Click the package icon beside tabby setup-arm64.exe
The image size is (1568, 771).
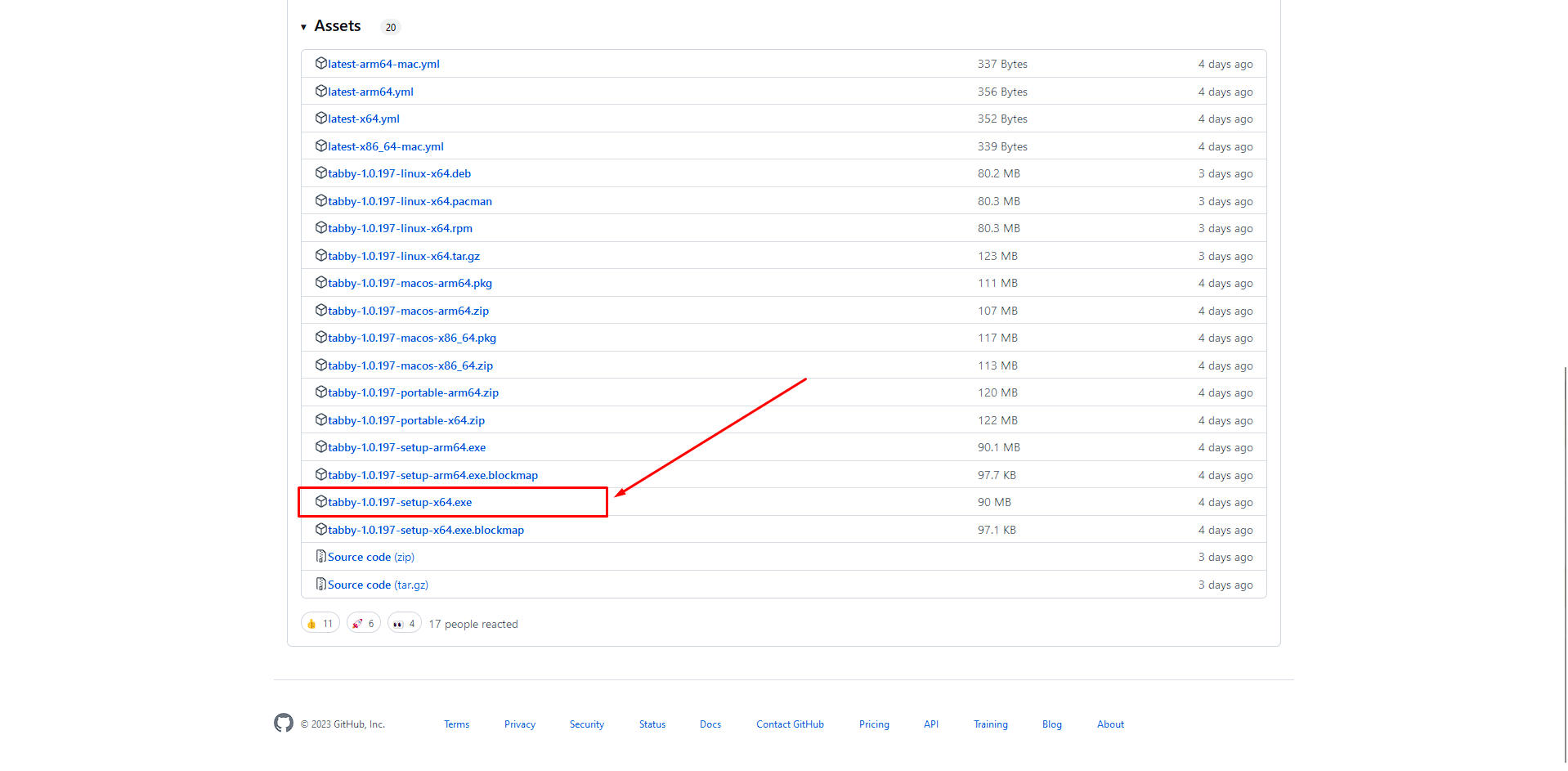click(x=321, y=446)
